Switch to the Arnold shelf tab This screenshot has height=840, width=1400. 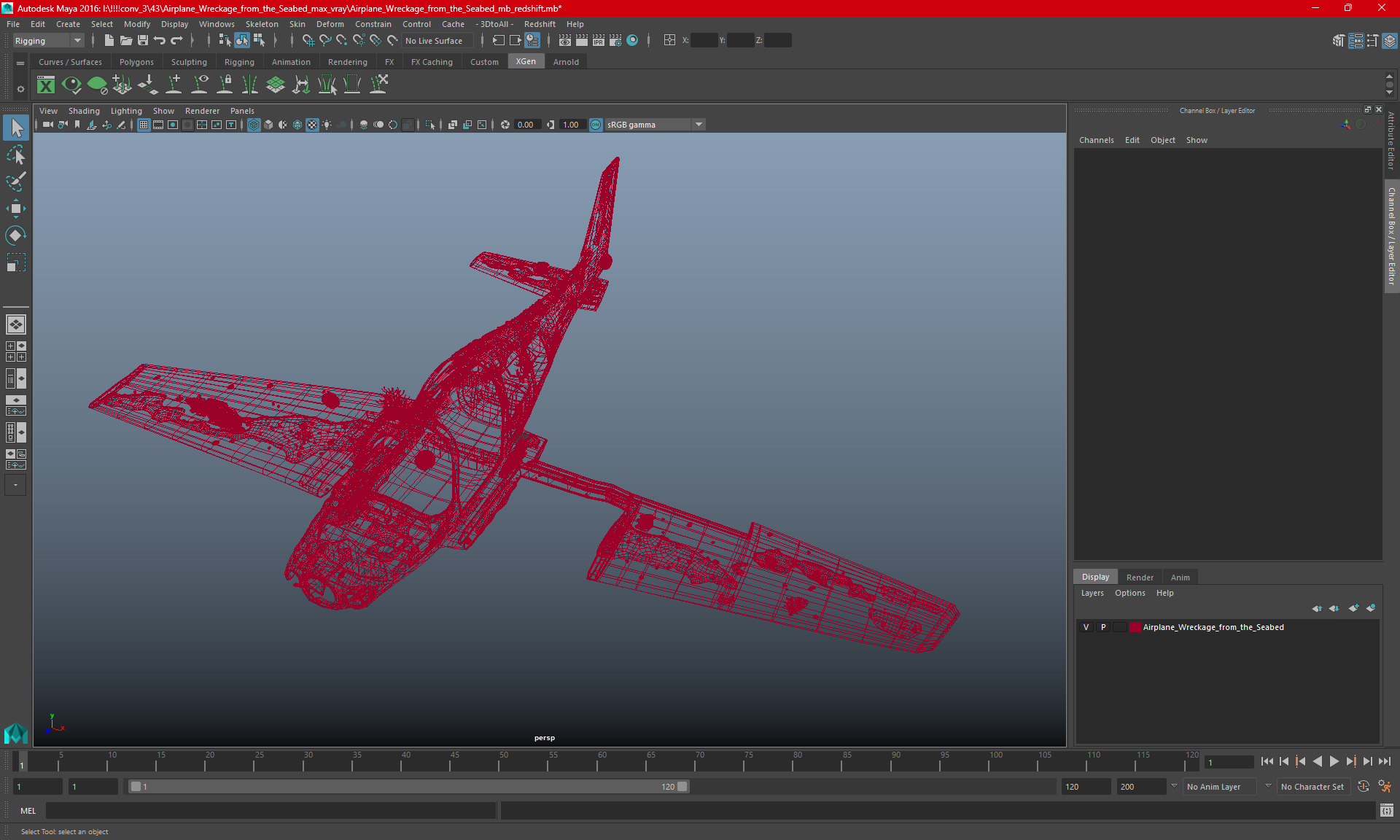(566, 62)
